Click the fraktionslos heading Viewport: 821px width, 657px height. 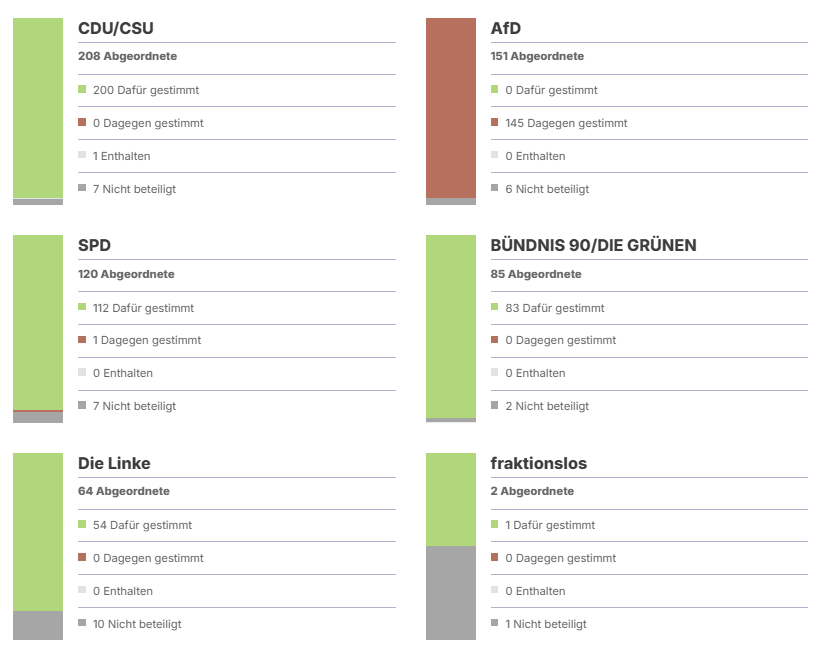pos(539,463)
